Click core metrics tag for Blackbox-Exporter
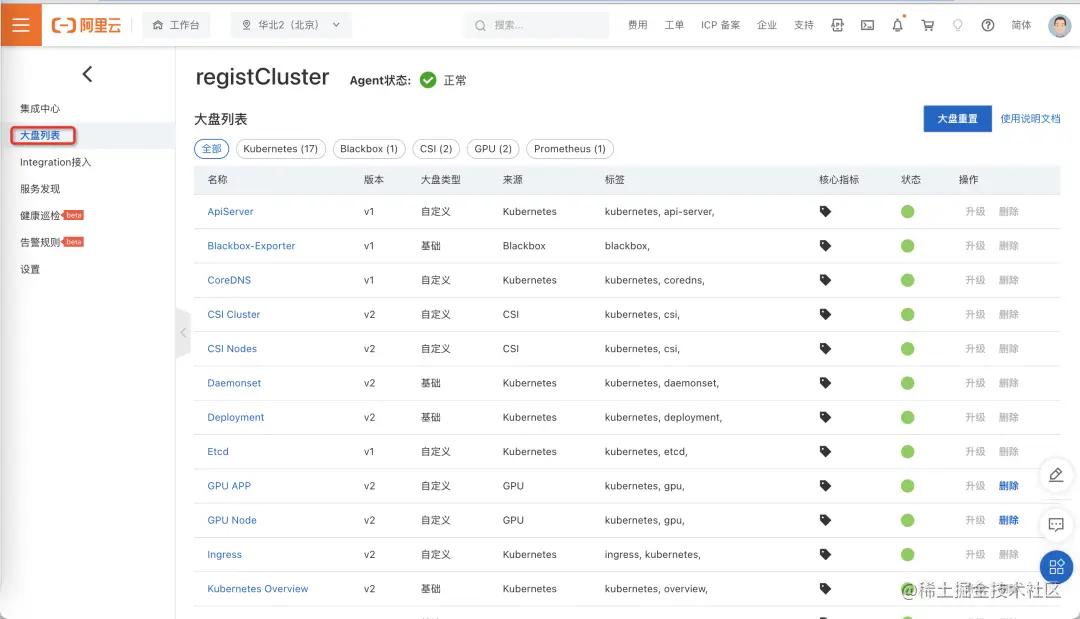 (825, 246)
